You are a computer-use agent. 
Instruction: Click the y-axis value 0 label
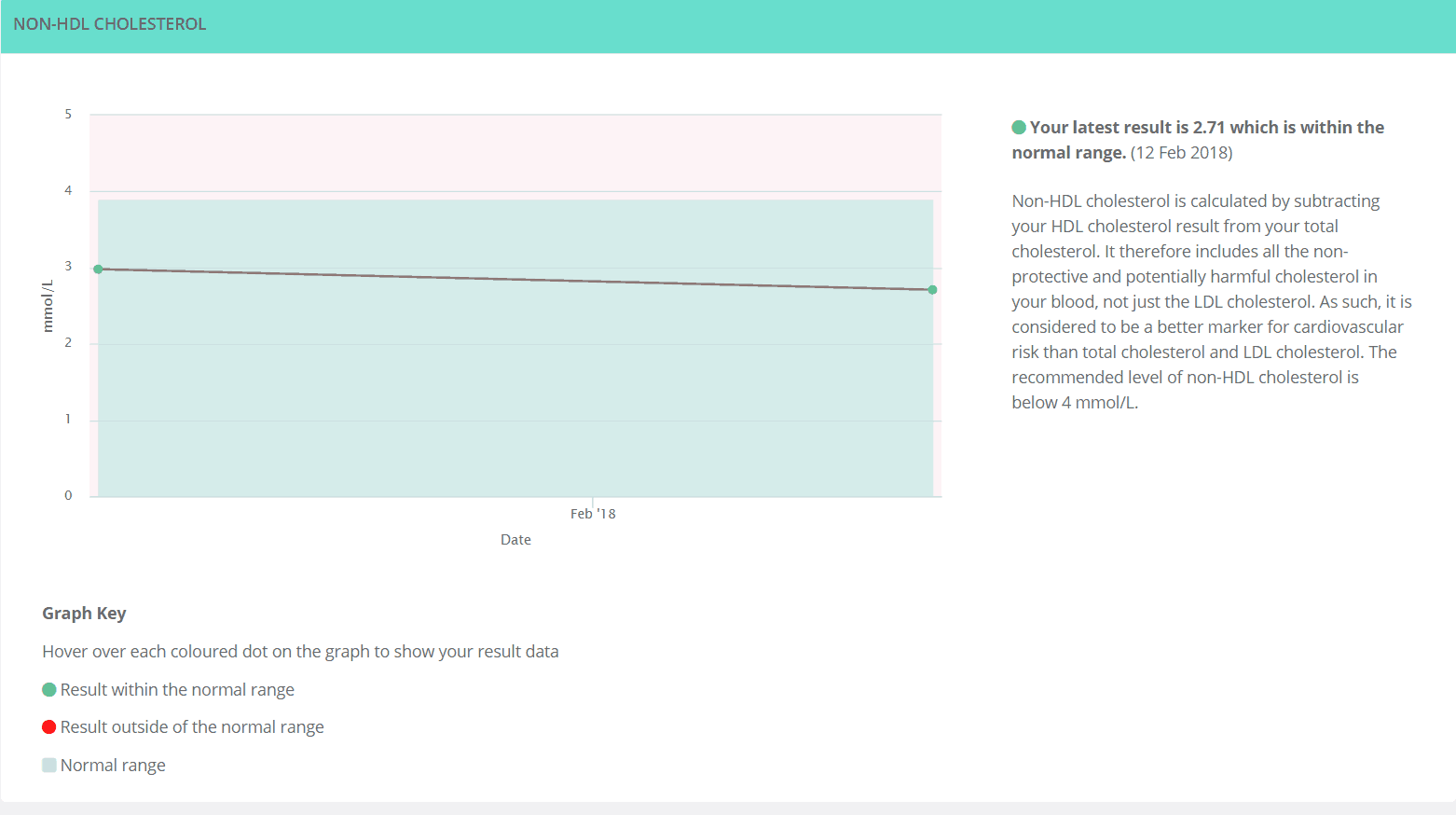tap(68, 496)
